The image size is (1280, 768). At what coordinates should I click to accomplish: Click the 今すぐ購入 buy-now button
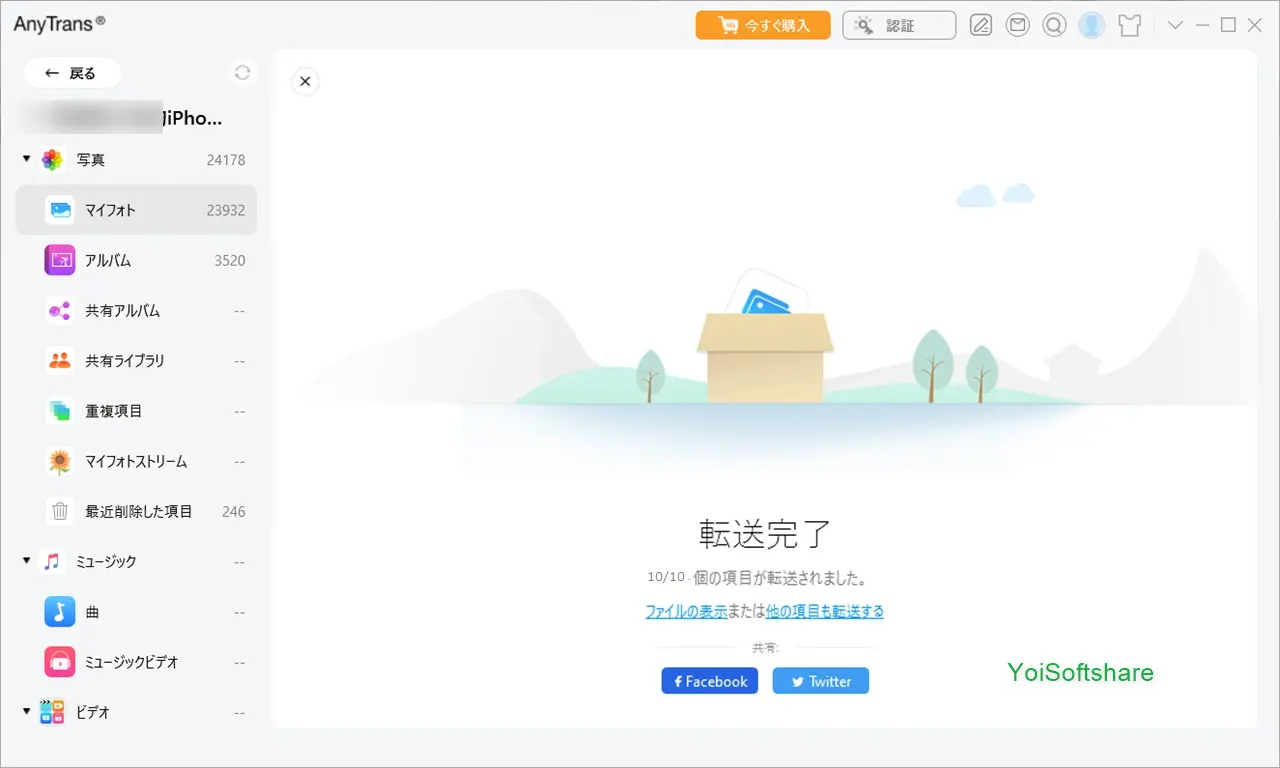point(763,25)
